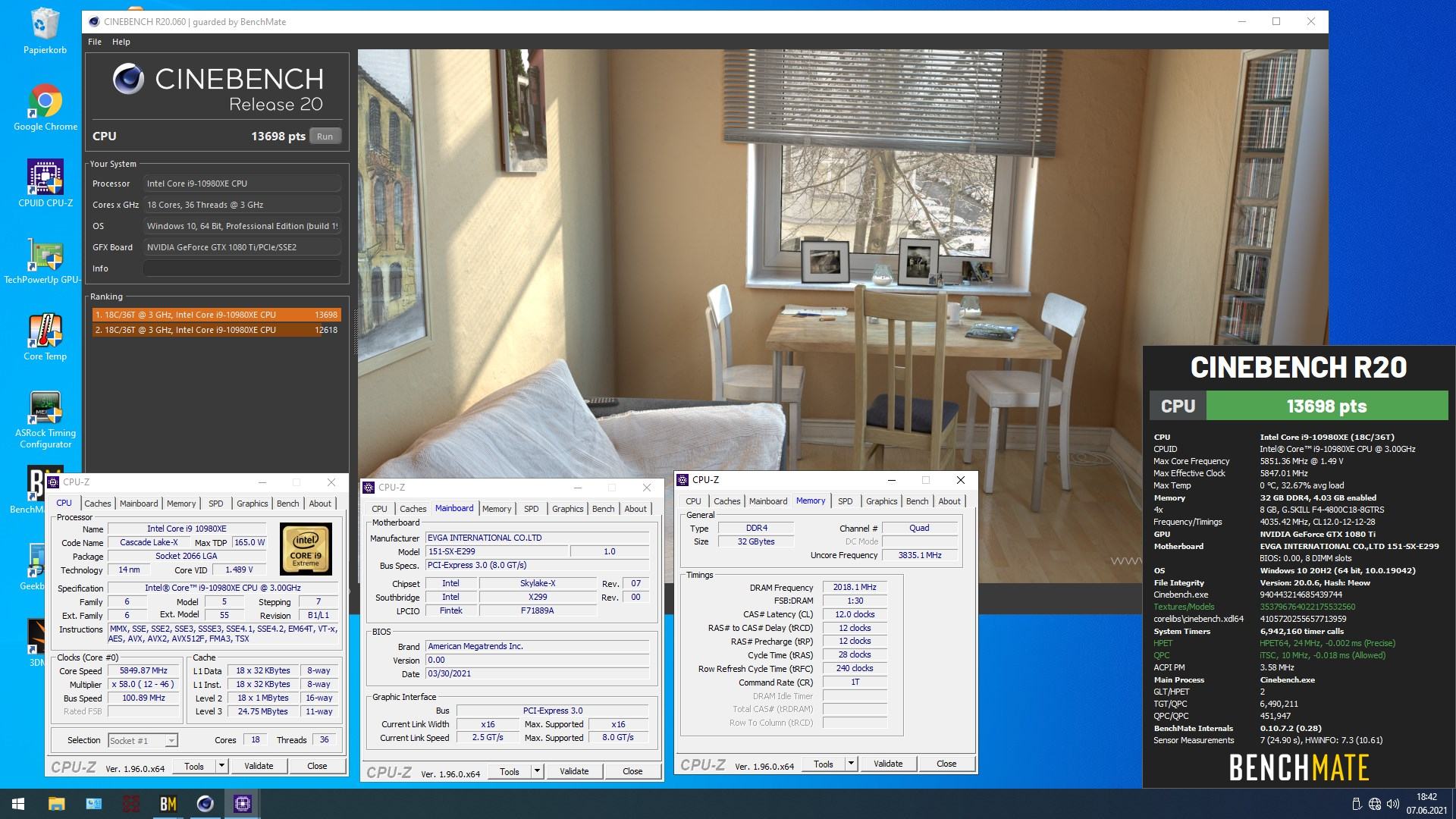Open TechPowerUp GPU-Z desktop icon
1456x819 pixels.
tap(42, 261)
